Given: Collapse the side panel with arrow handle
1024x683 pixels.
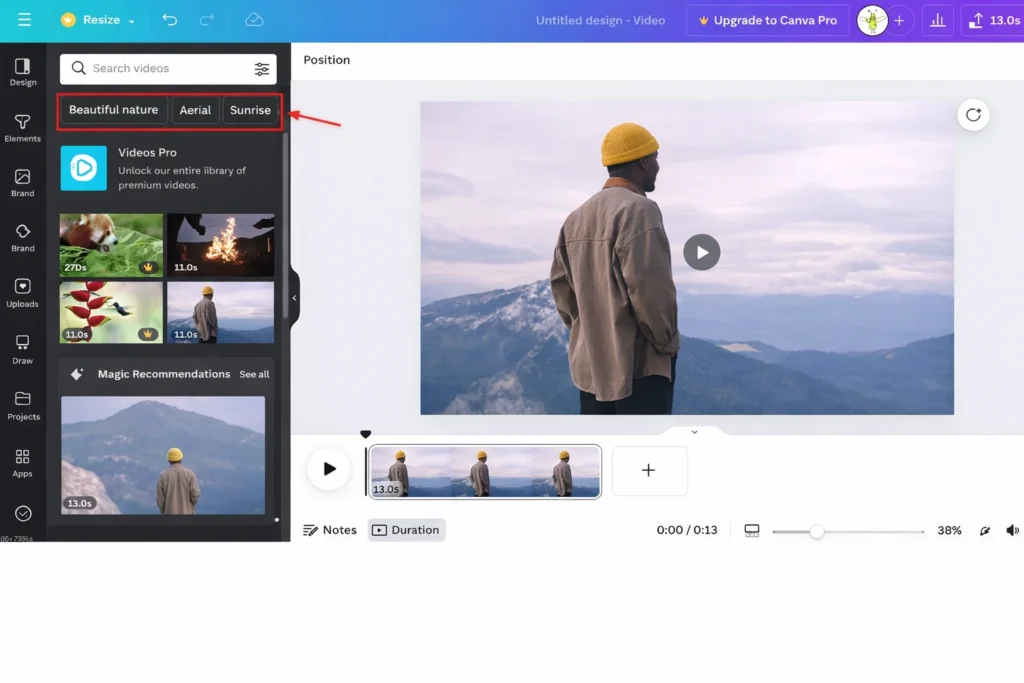Looking at the screenshot, I should 294,298.
